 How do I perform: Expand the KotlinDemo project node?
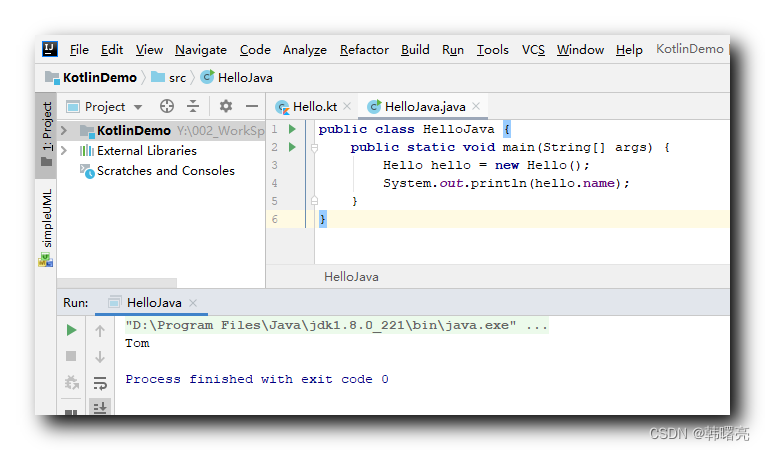point(64,130)
